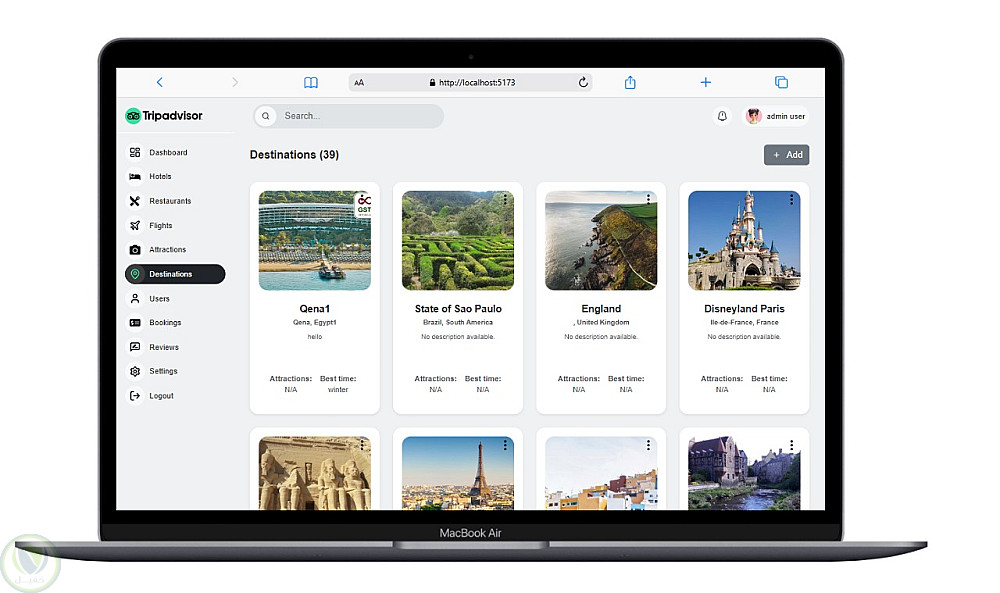Viewport: 1000px width, 593px height.
Task: Open options menu on the colorful houses card
Action: (x=648, y=445)
